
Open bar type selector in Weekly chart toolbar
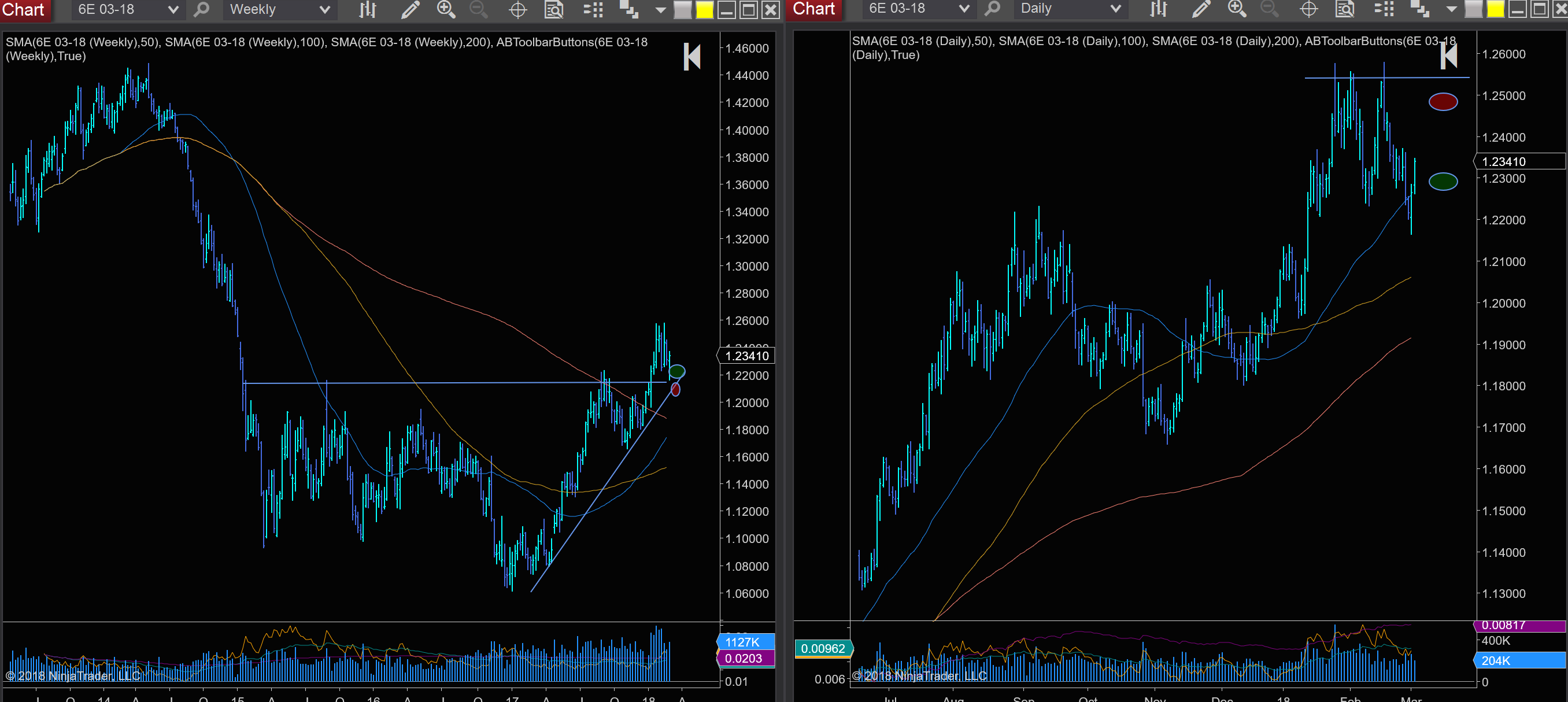pos(368,10)
